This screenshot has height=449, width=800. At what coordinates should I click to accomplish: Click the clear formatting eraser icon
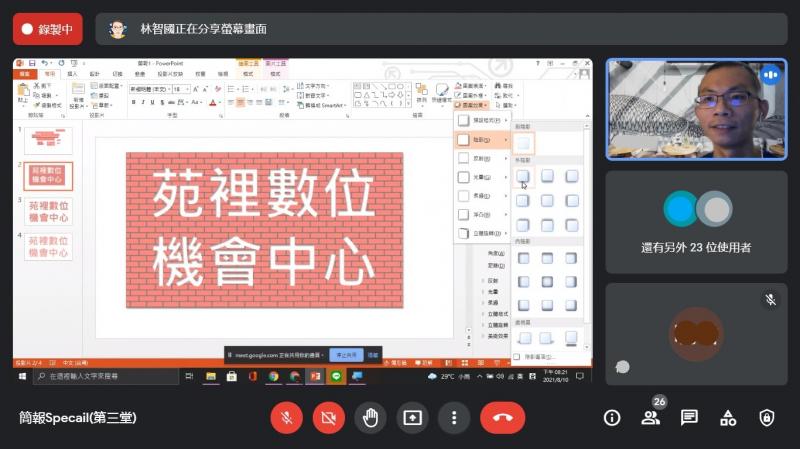(218, 89)
